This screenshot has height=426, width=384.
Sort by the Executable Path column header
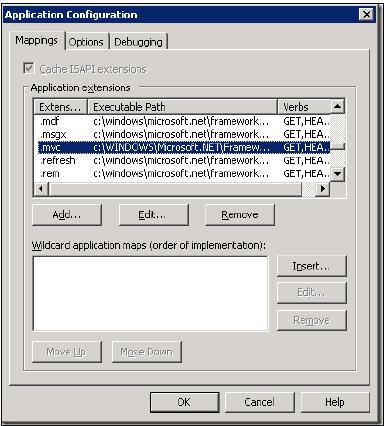(182, 107)
